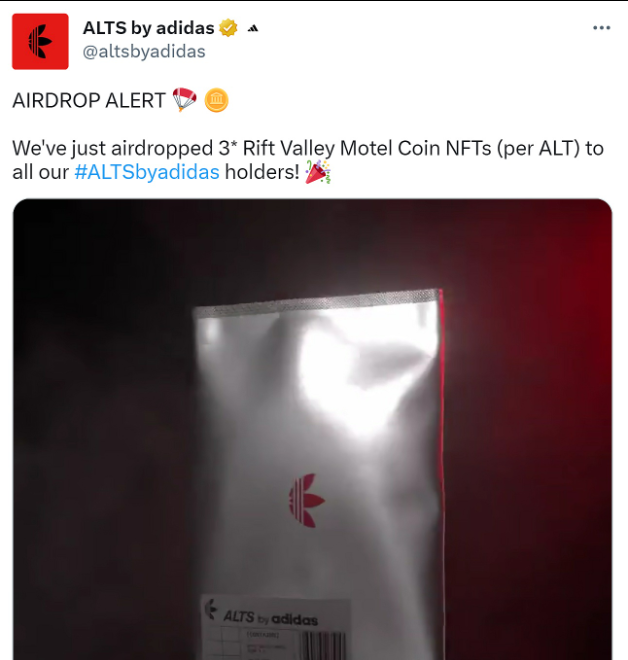Image resolution: width=628 pixels, height=660 pixels.
Task: Click the small adidas affiliate badge
Action: pyautogui.click(x=253, y=29)
